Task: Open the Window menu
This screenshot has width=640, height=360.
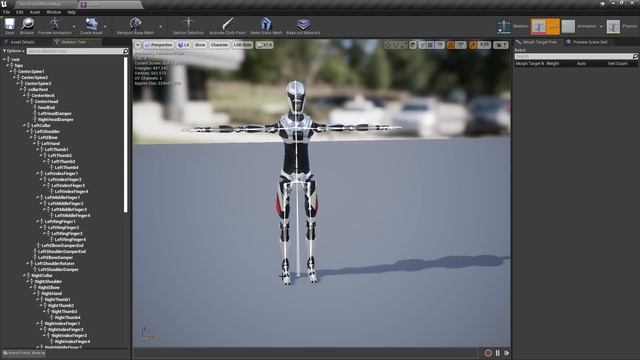Action: 53,12
